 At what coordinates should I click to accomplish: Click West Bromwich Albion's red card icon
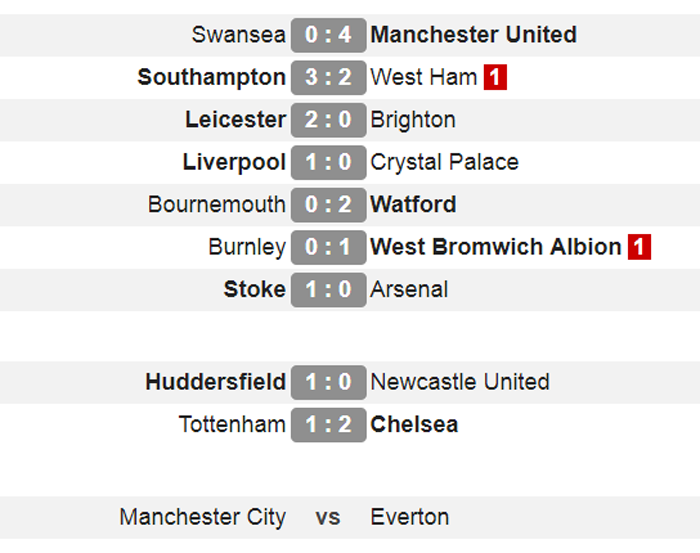click(x=639, y=247)
